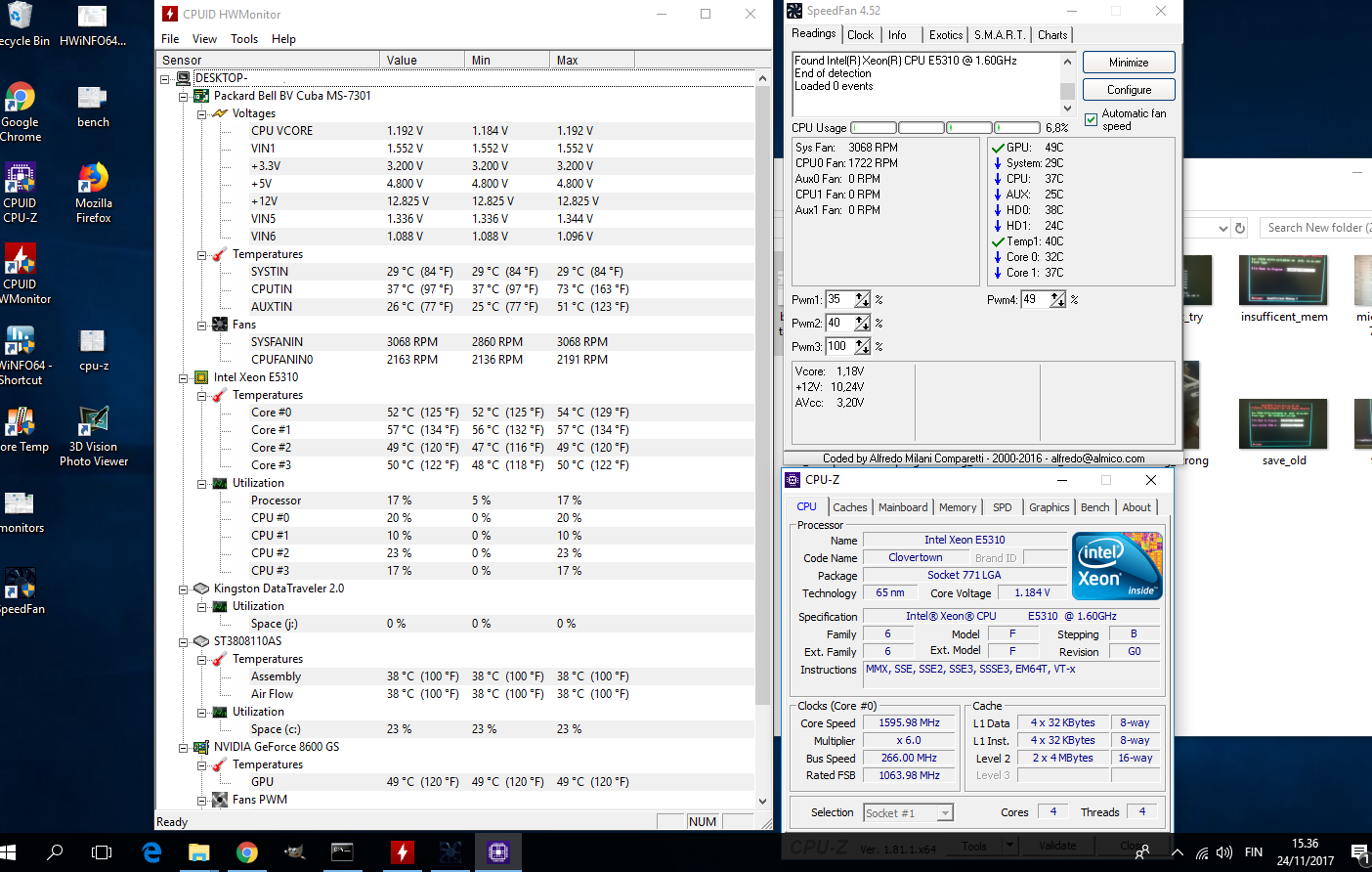
Task: Switch to the Caches tab in CPU-Z
Action: pos(850,507)
